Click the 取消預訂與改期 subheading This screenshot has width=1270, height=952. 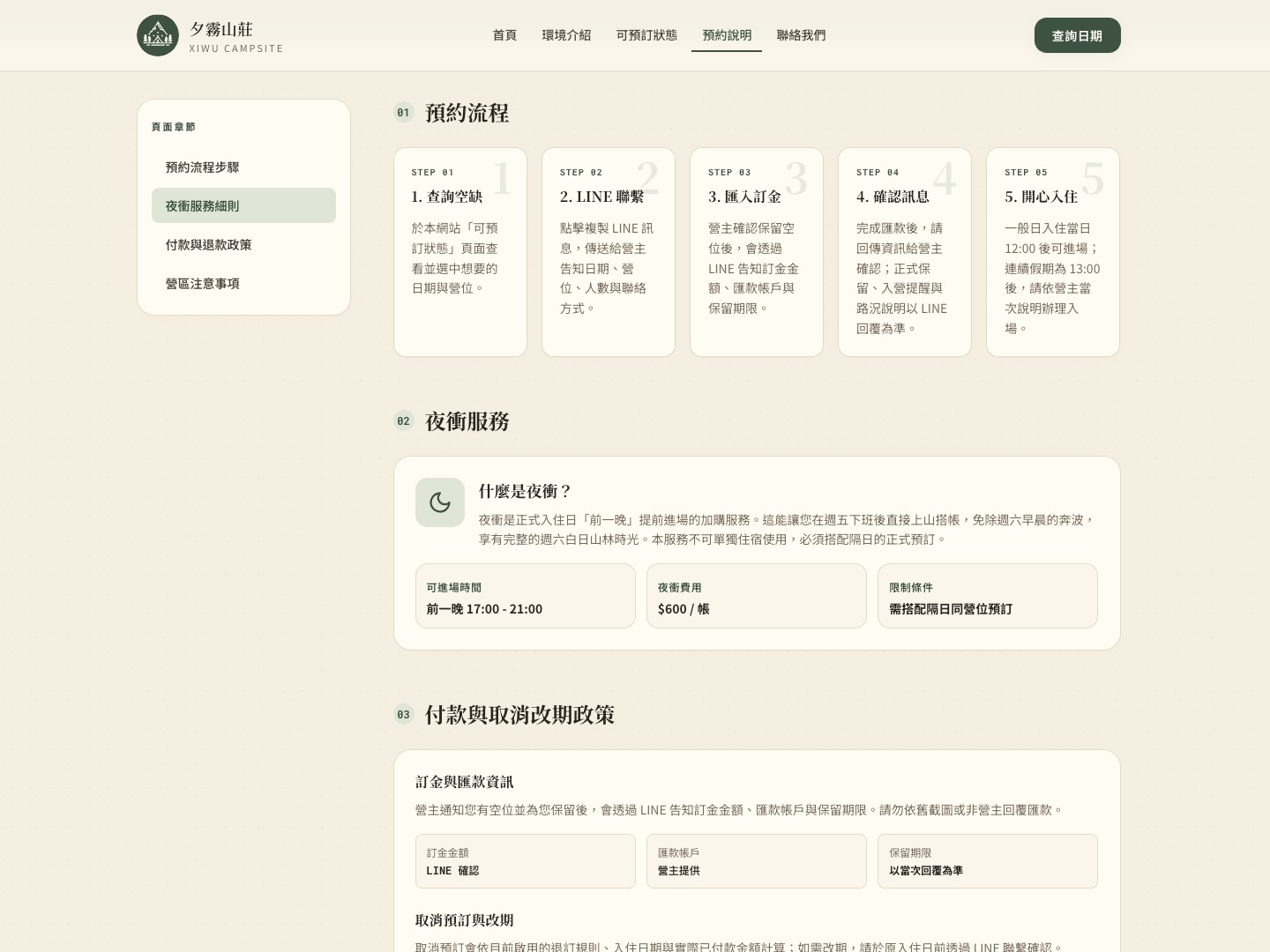[465, 920]
